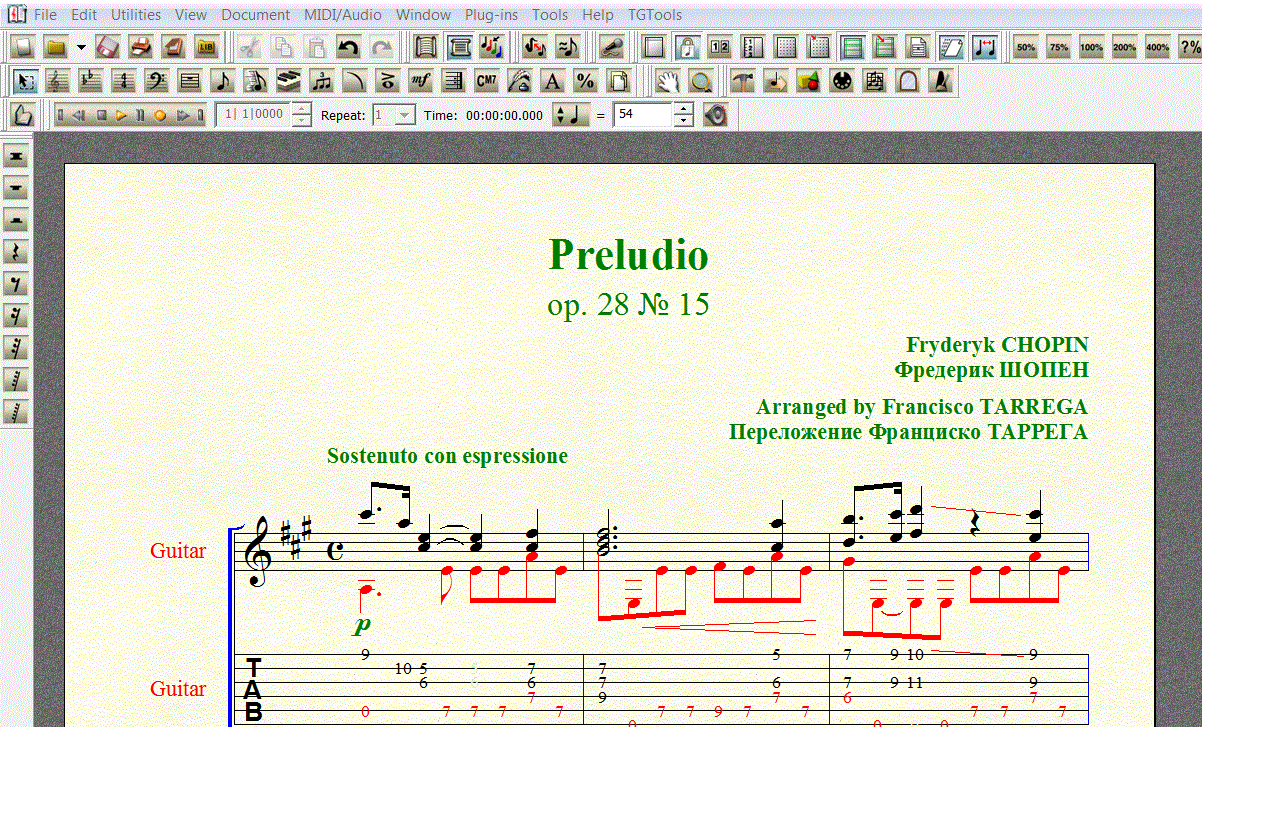Undo the last action
1274x817 pixels.
pyautogui.click(x=348, y=47)
